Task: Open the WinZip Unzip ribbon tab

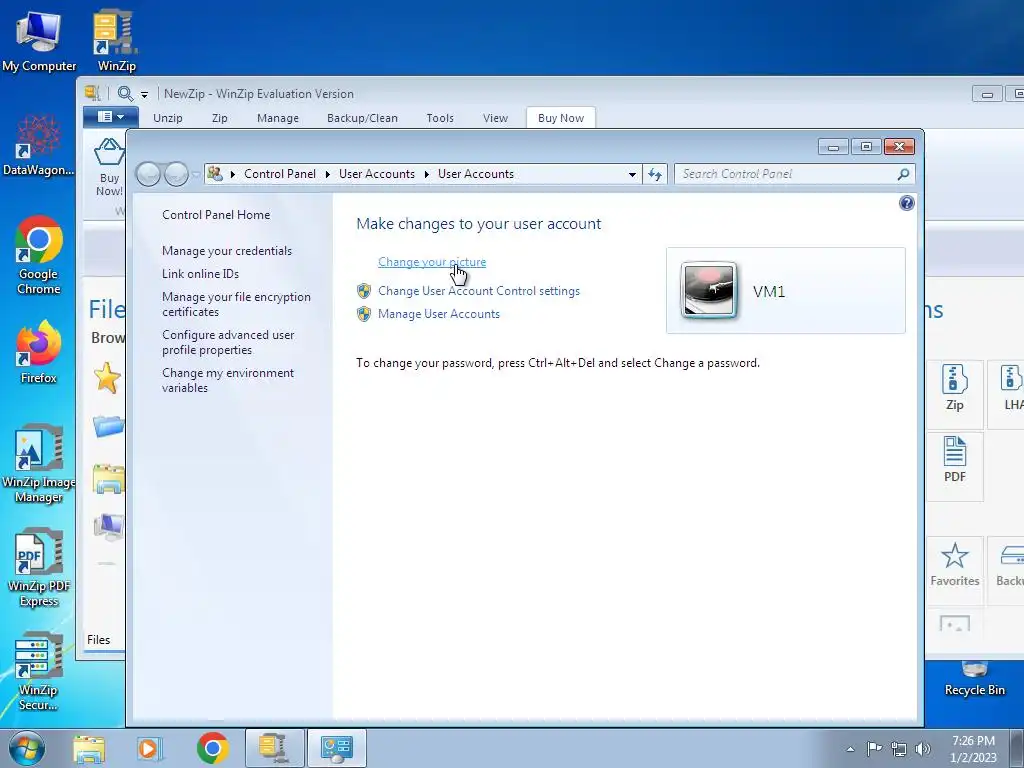Action: point(168,118)
